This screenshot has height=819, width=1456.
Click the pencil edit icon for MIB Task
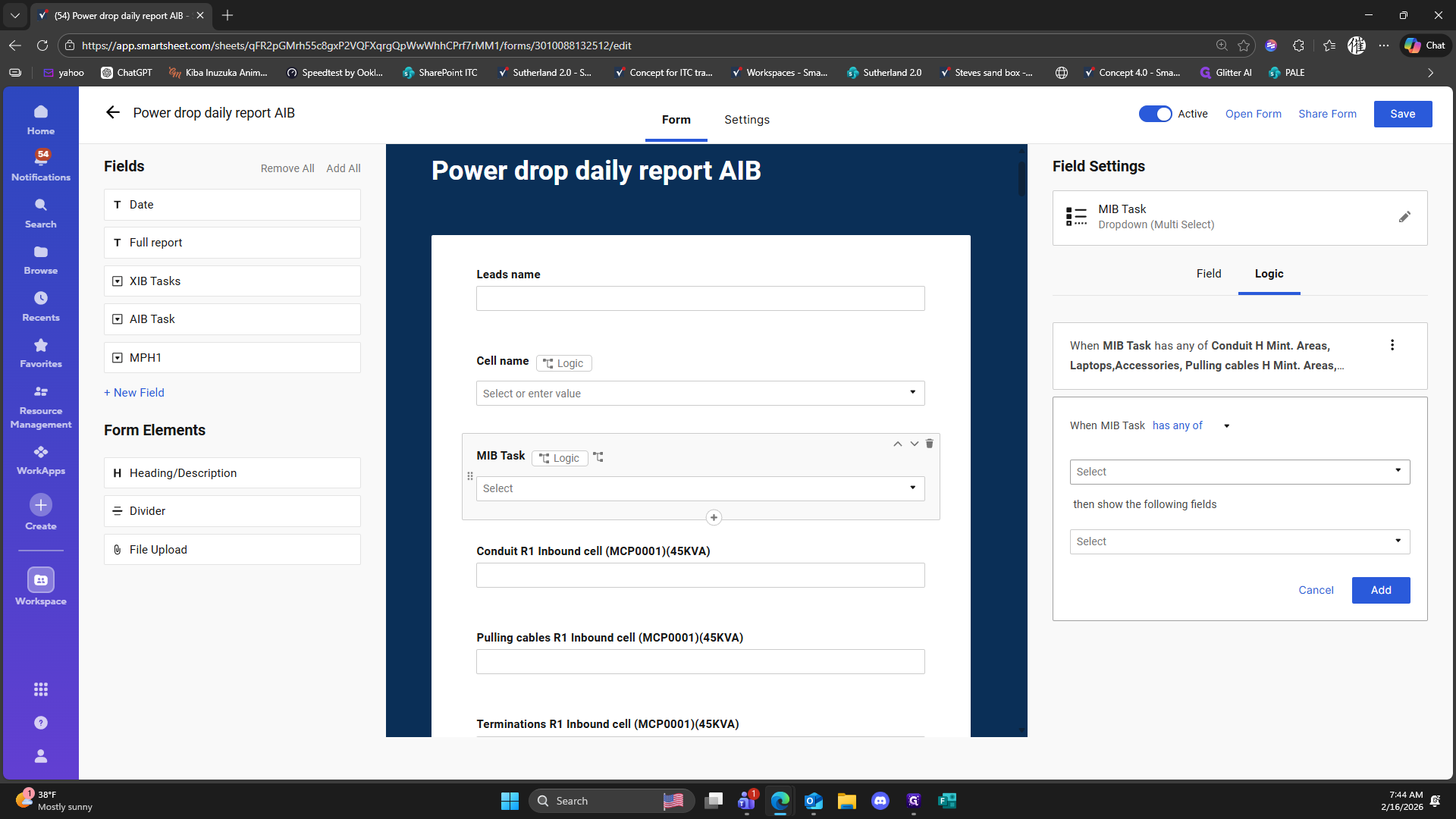click(x=1404, y=217)
